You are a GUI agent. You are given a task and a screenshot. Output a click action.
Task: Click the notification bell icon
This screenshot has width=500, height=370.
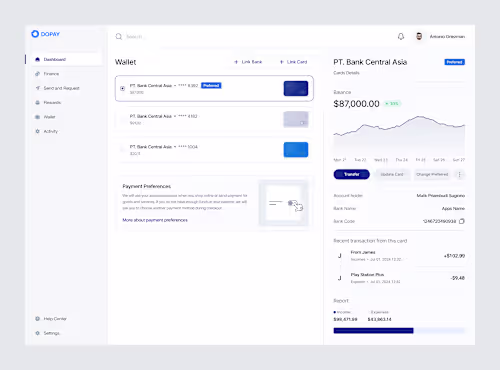401,37
